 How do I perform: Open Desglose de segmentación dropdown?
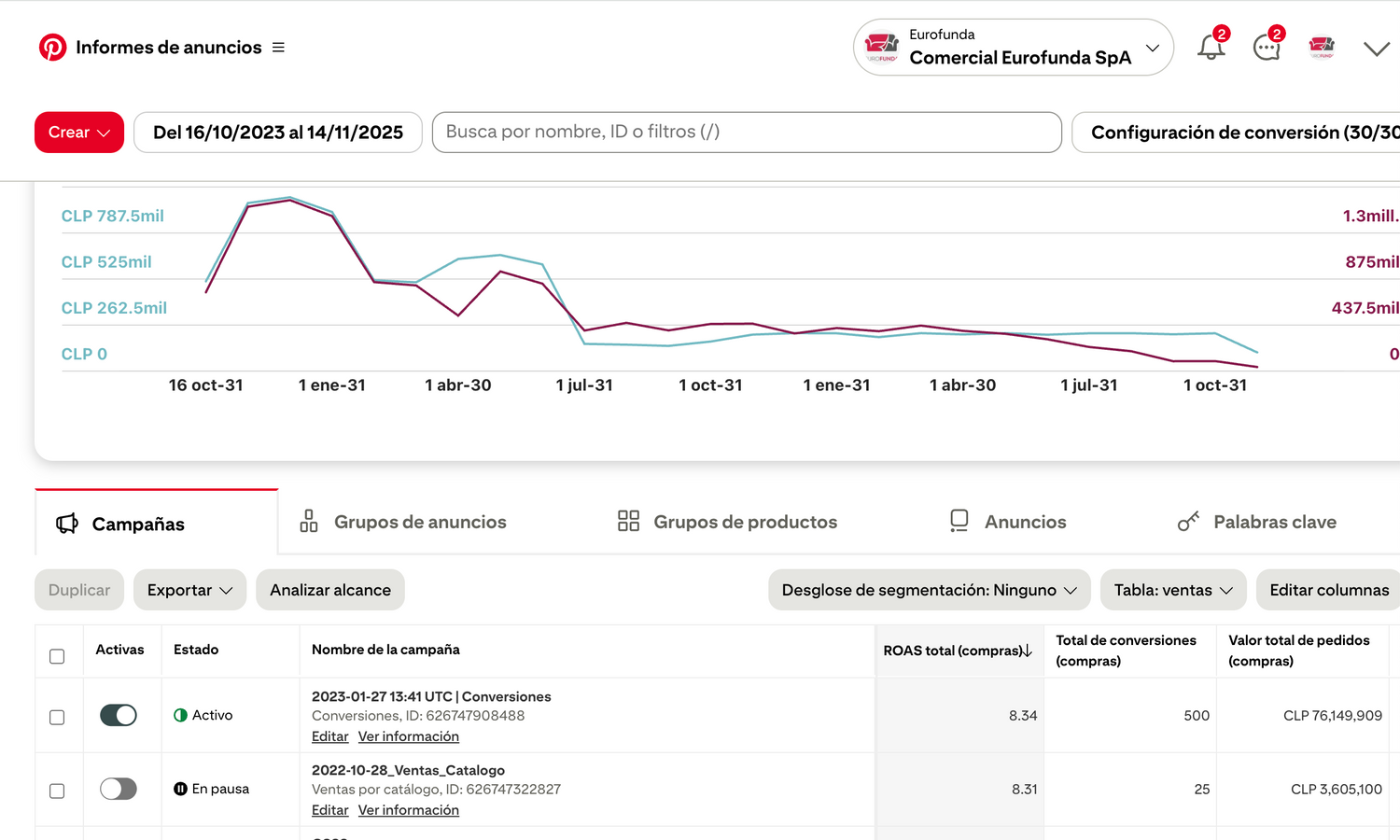[x=929, y=590]
